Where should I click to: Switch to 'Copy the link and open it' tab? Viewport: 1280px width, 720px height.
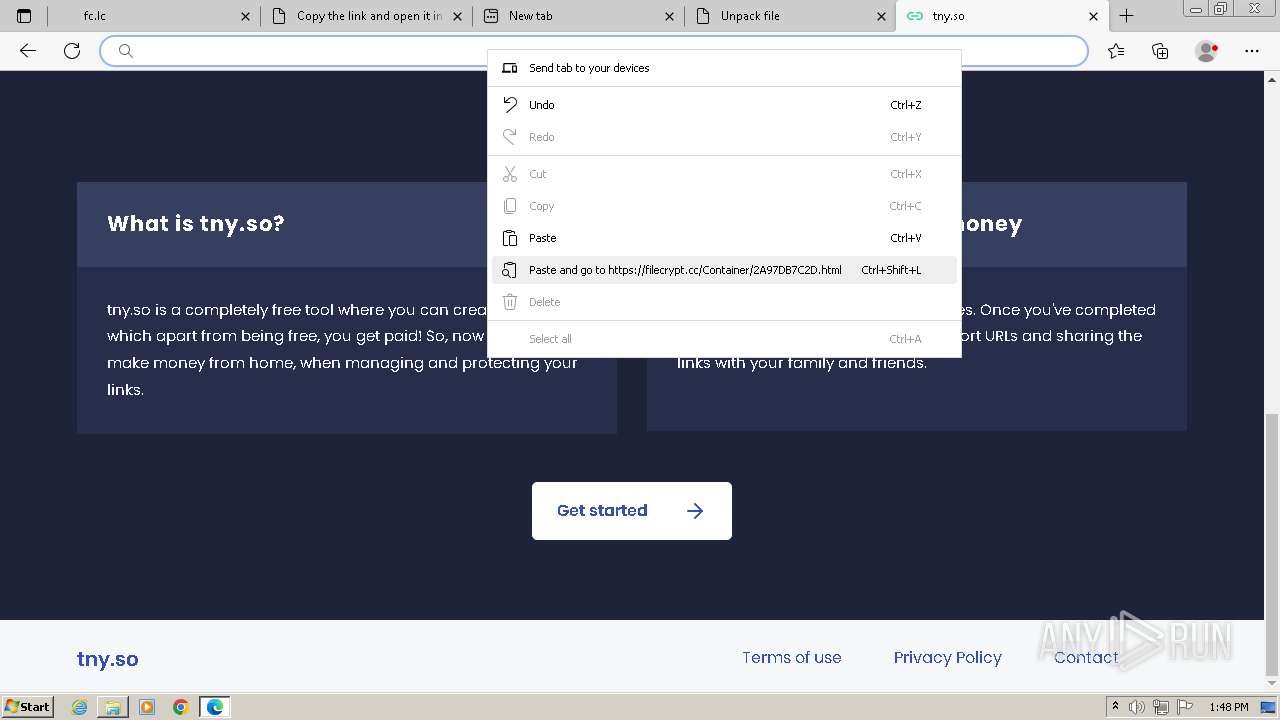click(367, 16)
